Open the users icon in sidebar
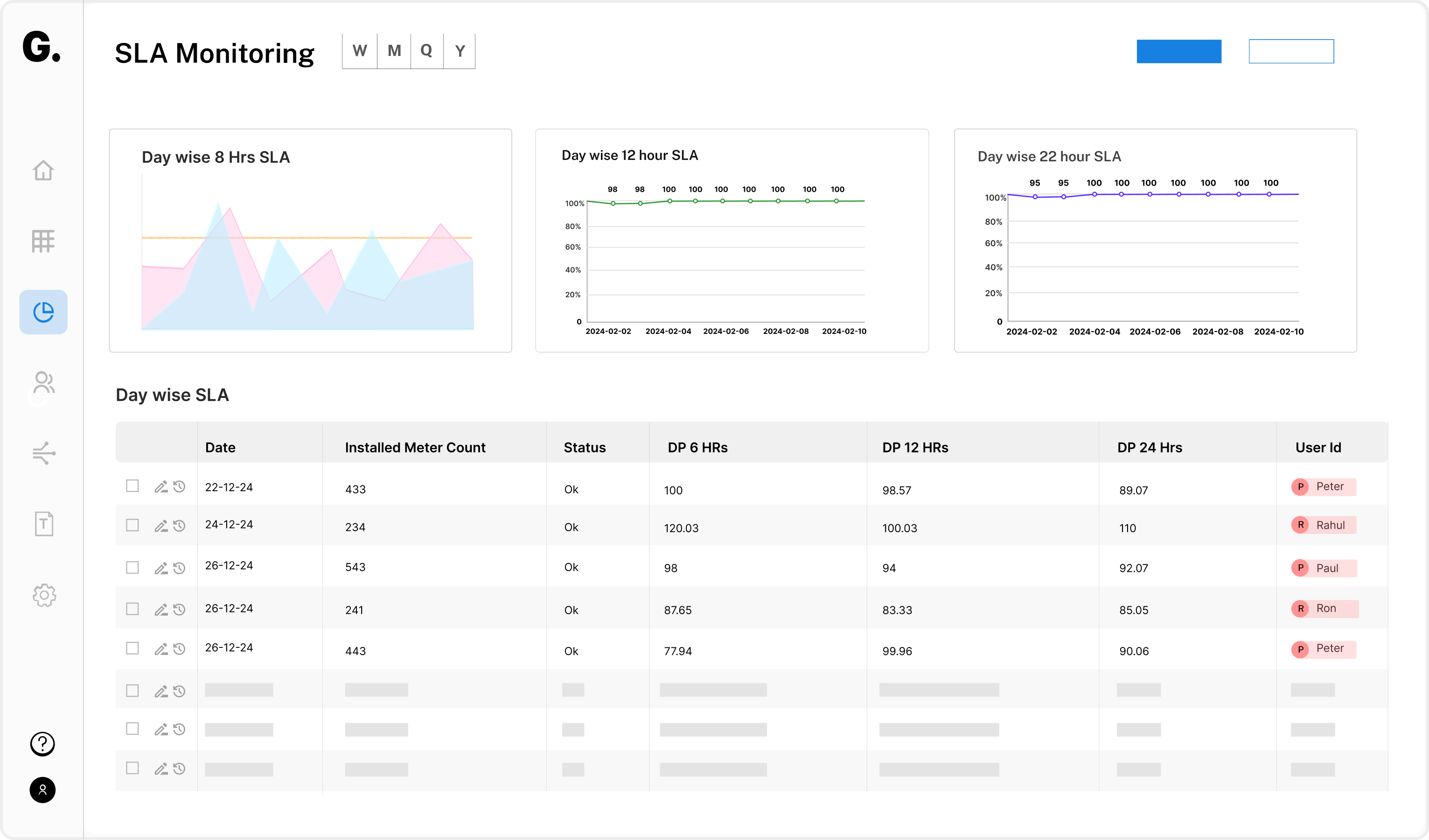 coord(43,382)
